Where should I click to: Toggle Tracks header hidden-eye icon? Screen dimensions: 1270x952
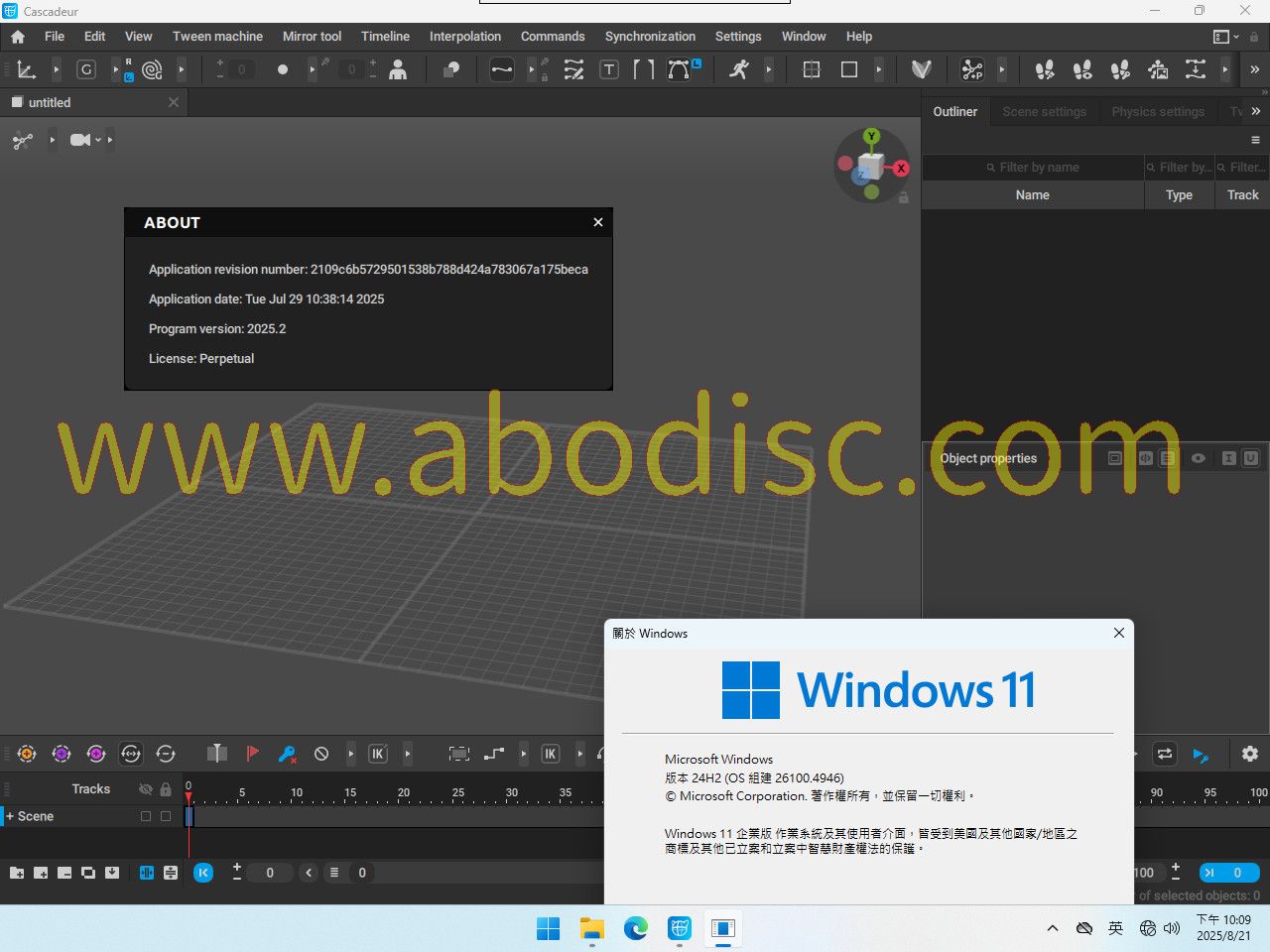click(x=146, y=789)
